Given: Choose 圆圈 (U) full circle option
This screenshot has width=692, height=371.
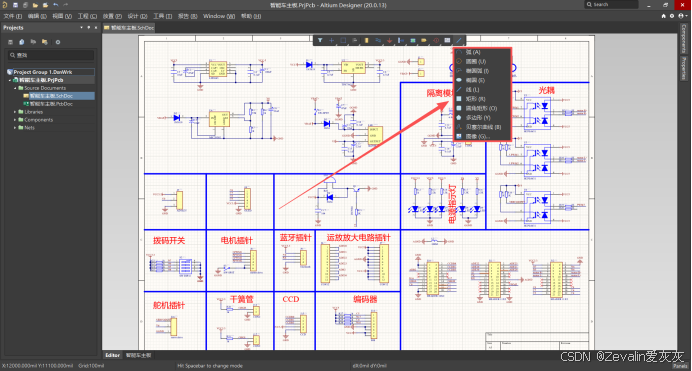Looking at the screenshot, I should coord(482,61).
